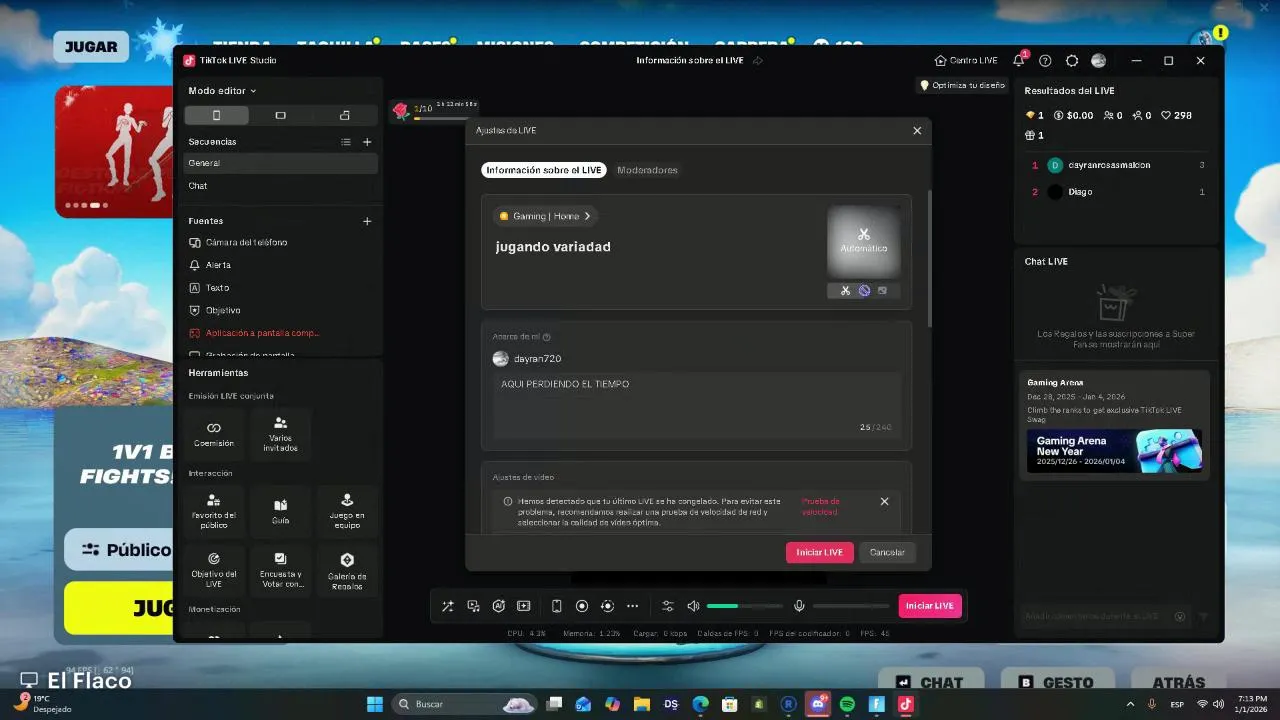Click Iniciar LIVE in the dialog
Viewport: 1280px width, 720px height.
(820, 552)
